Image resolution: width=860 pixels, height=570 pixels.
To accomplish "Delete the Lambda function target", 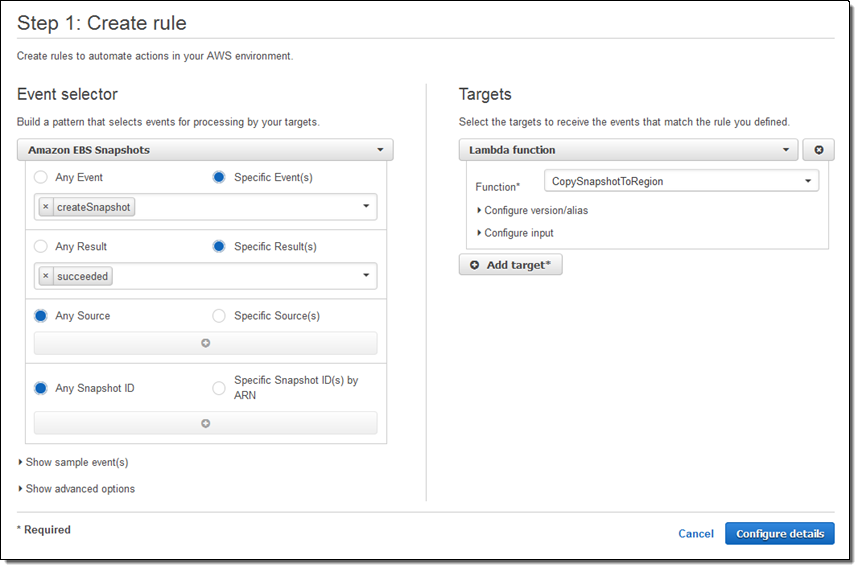I will pyautogui.click(x=818, y=150).
